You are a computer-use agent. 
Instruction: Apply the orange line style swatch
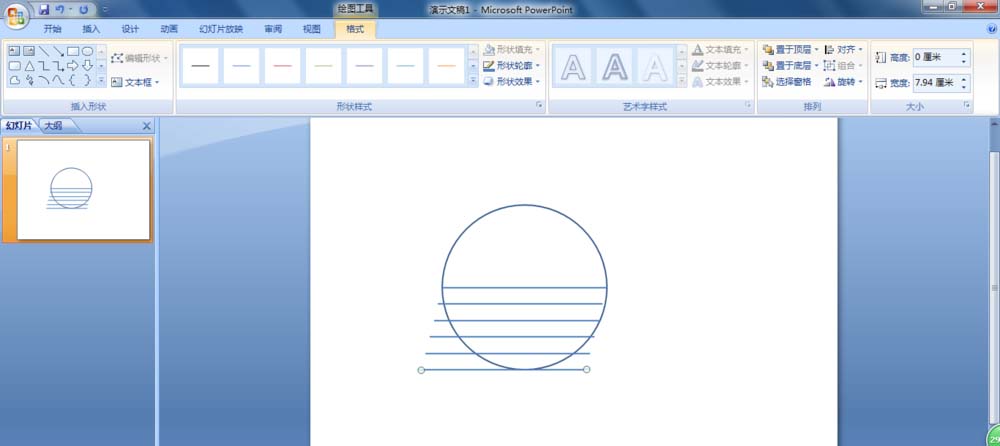[x=446, y=66]
